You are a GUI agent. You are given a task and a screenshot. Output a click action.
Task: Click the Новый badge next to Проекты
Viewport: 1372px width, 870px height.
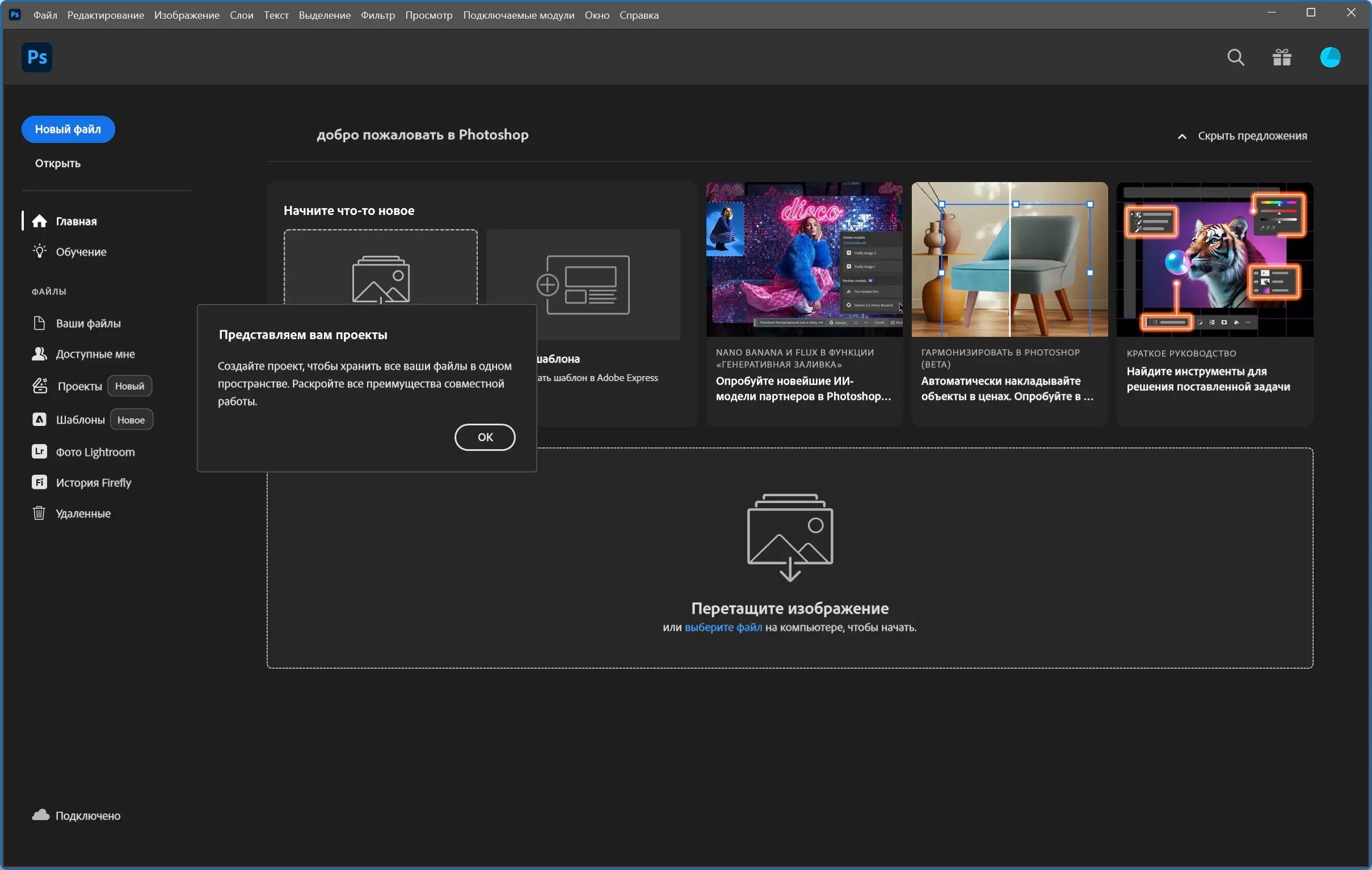click(130, 386)
